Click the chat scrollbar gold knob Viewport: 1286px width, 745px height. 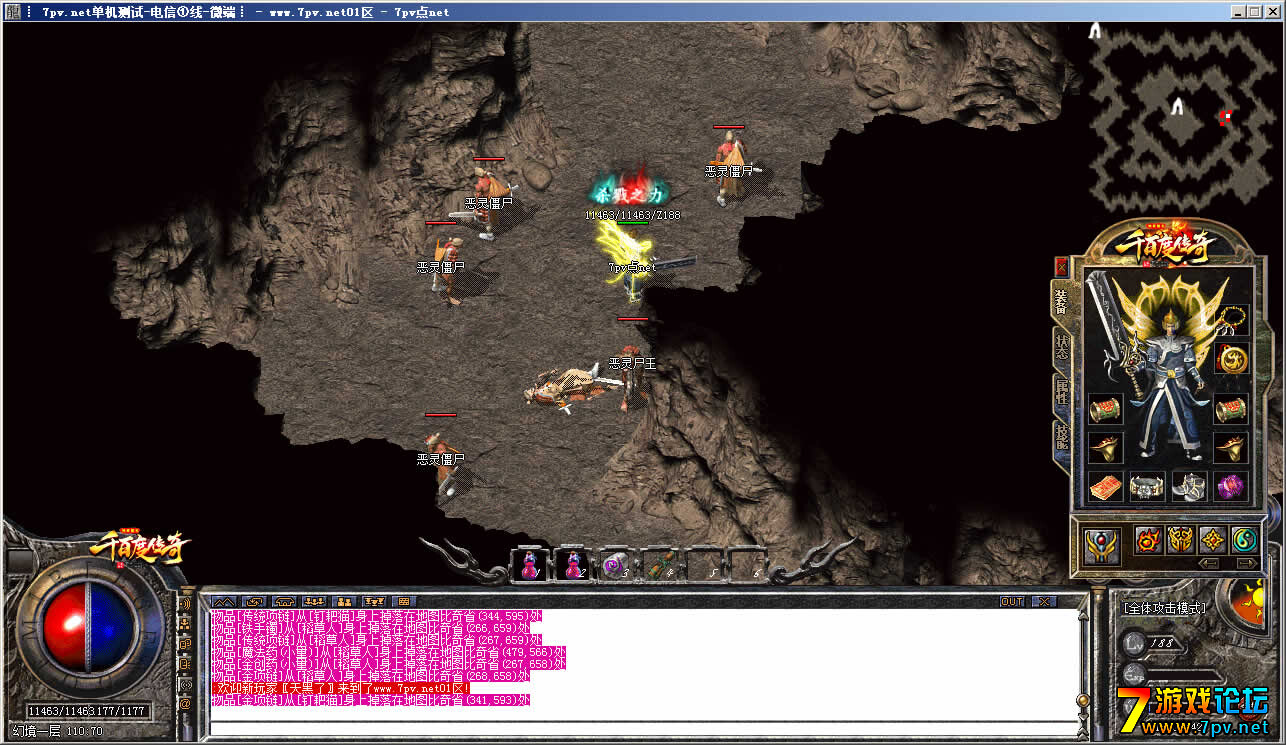pyautogui.click(x=1084, y=700)
